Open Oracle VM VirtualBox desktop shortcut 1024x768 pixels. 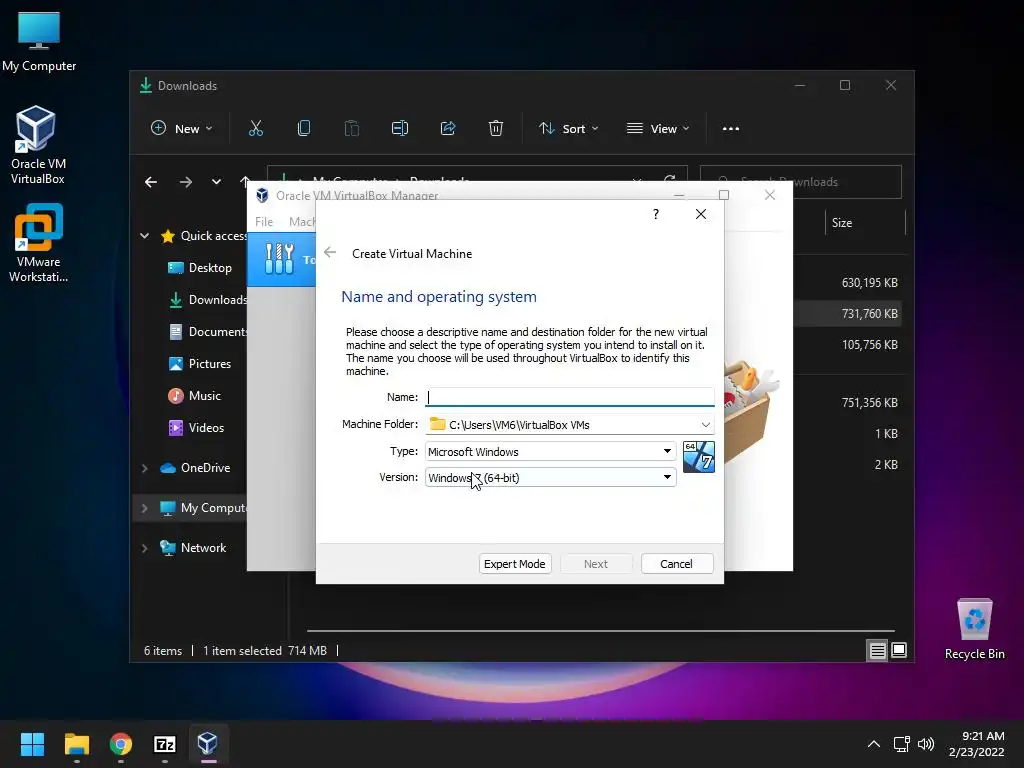point(37,145)
